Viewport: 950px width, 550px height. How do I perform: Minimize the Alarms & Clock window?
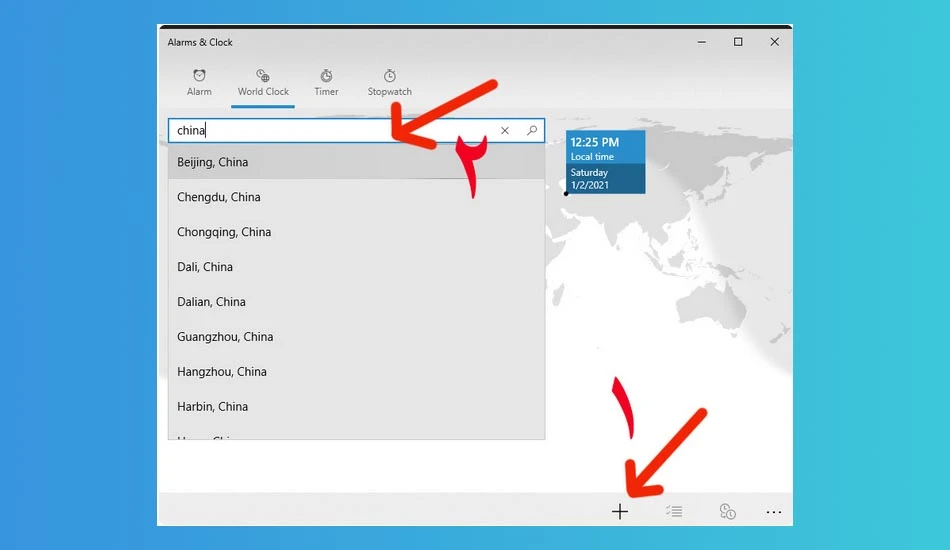pyautogui.click(x=702, y=42)
